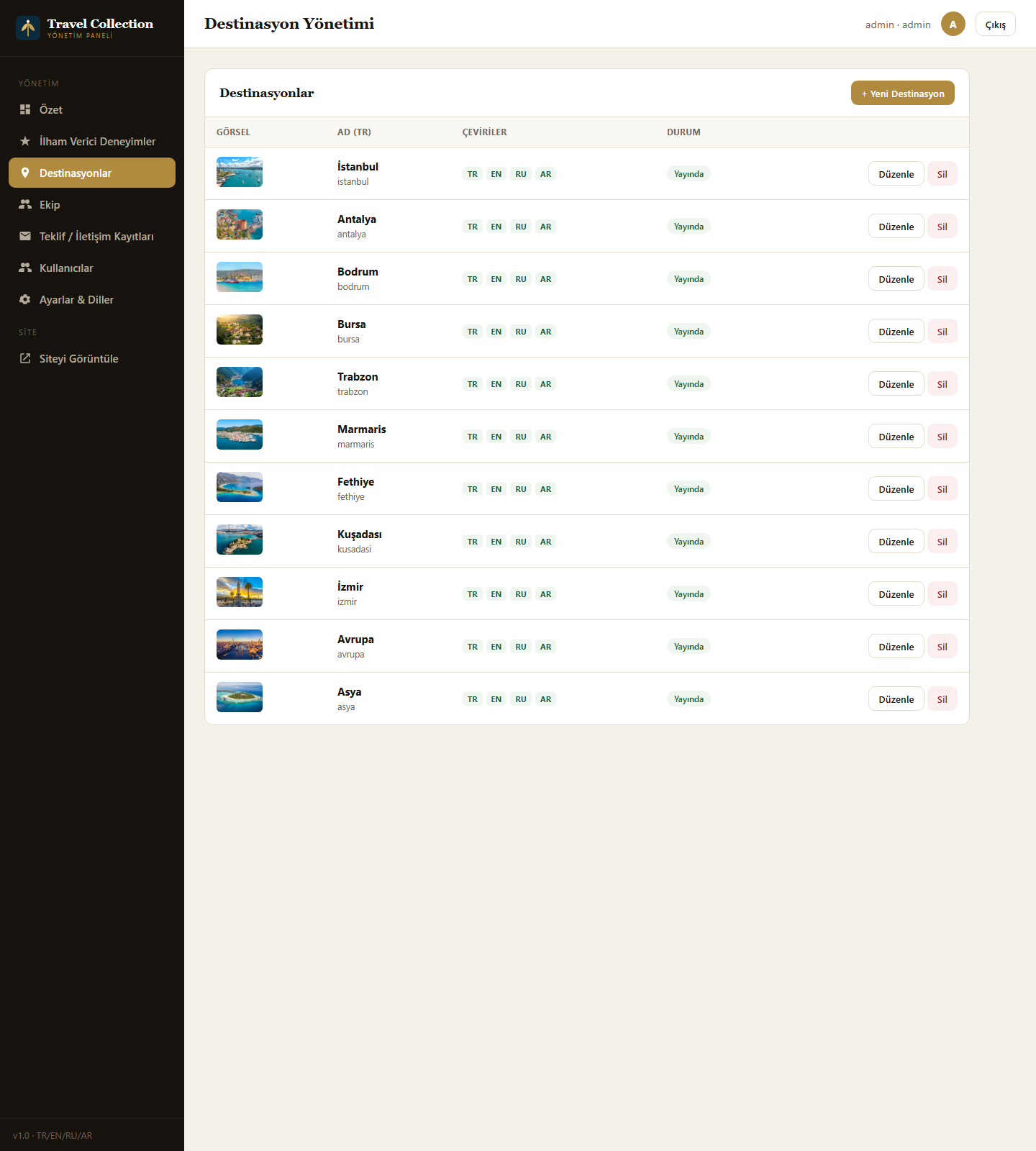
Task: Click Düzenle for Bodrum
Action: (x=896, y=278)
